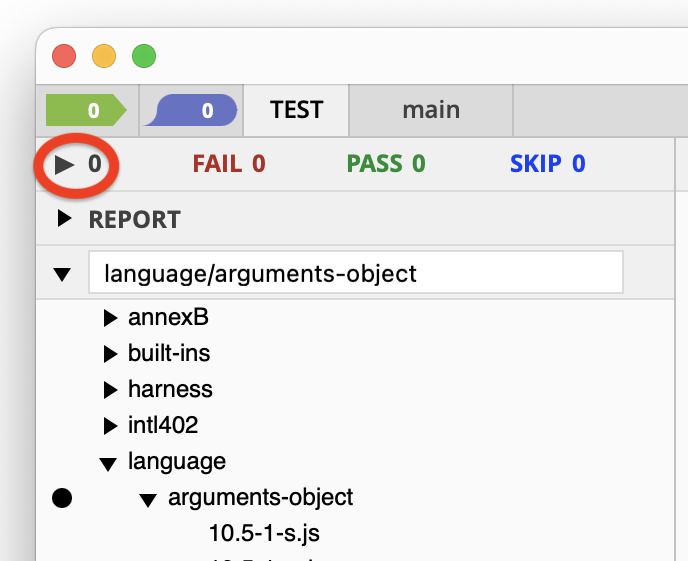This screenshot has width=688, height=561.
Task: Collapse the arguments-object folder
Action: pyautogui.click(x=148, y=498)
